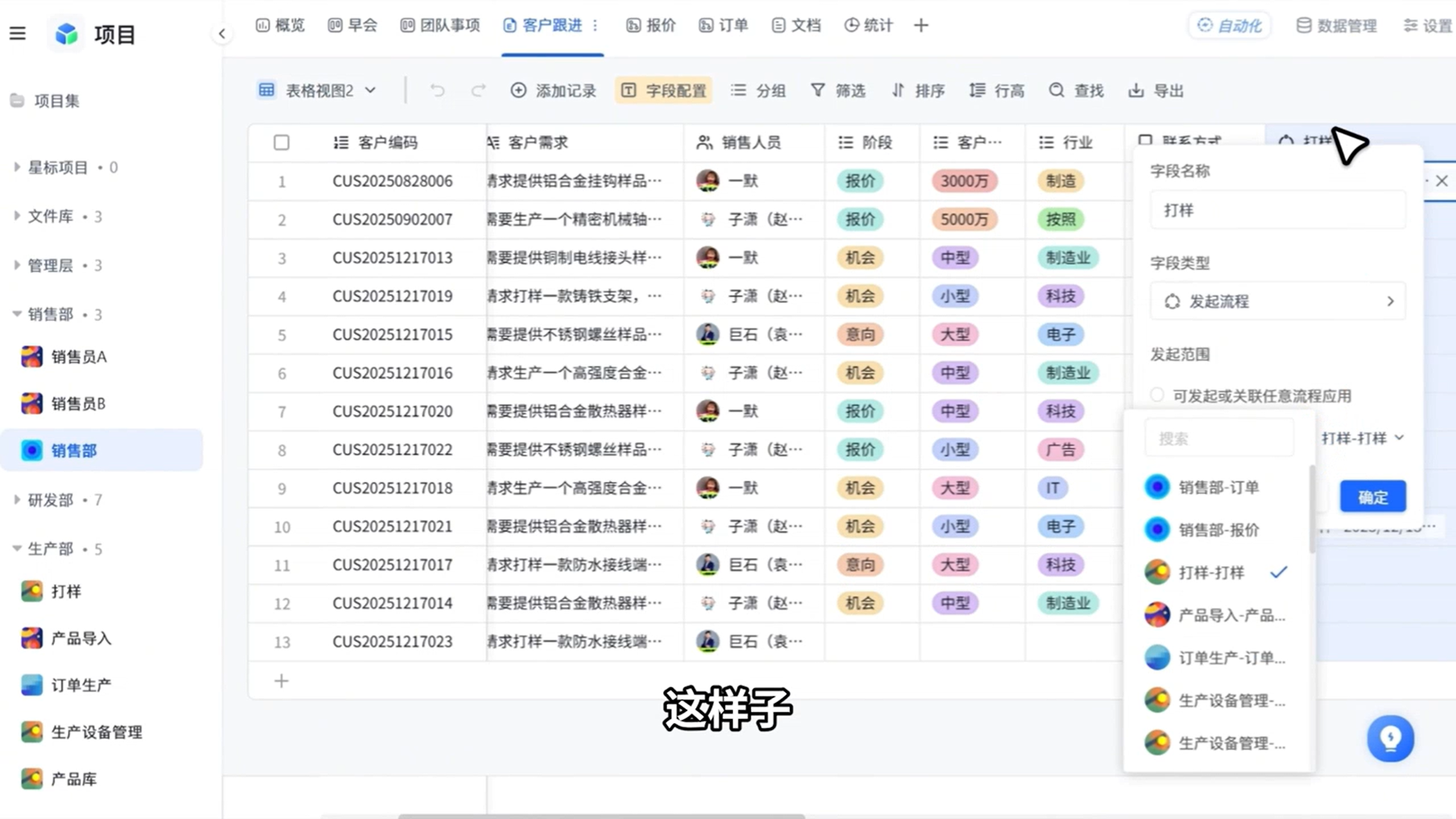Screen dimensions: 1456x819
Task: Open the 表格视图2 view dropdown
Action: coord(317,90)
